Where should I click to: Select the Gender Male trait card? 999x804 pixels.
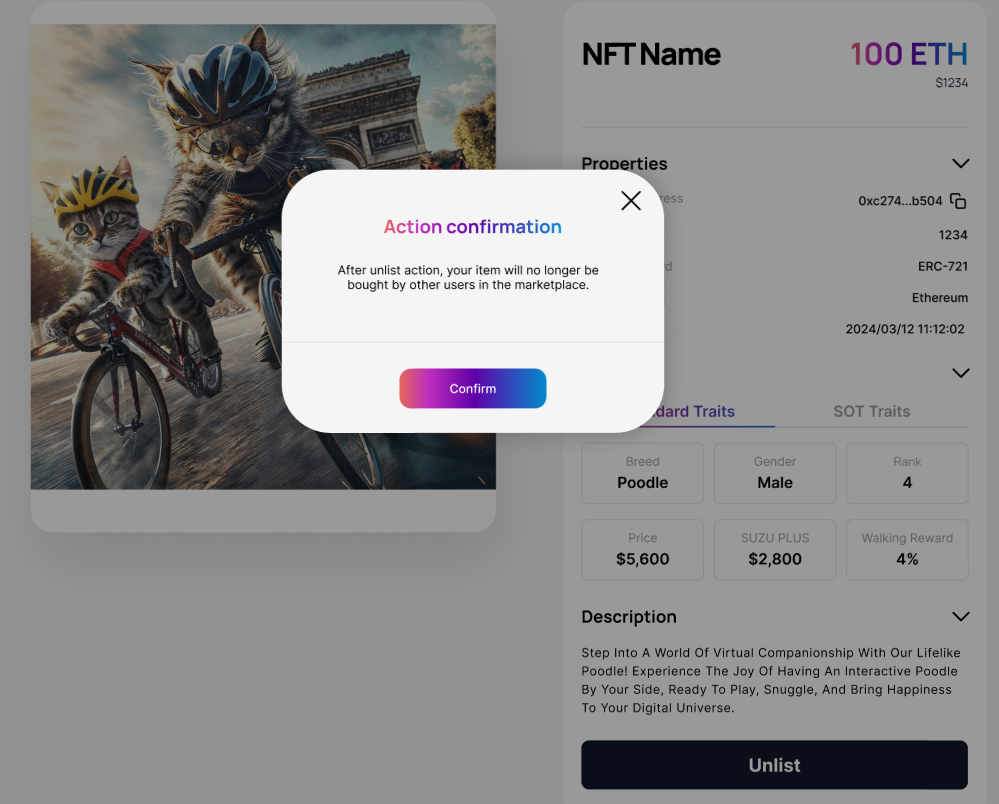pos(774,473)
